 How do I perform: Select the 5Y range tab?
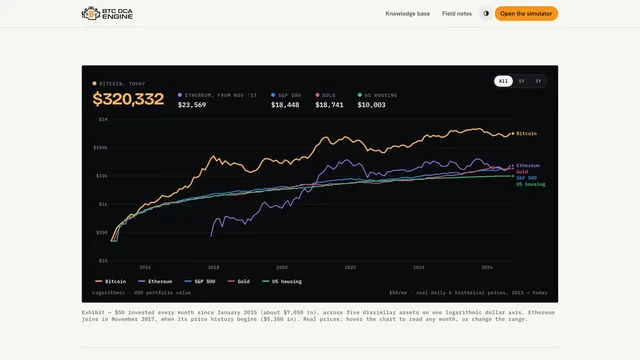[x=522, y=81]
